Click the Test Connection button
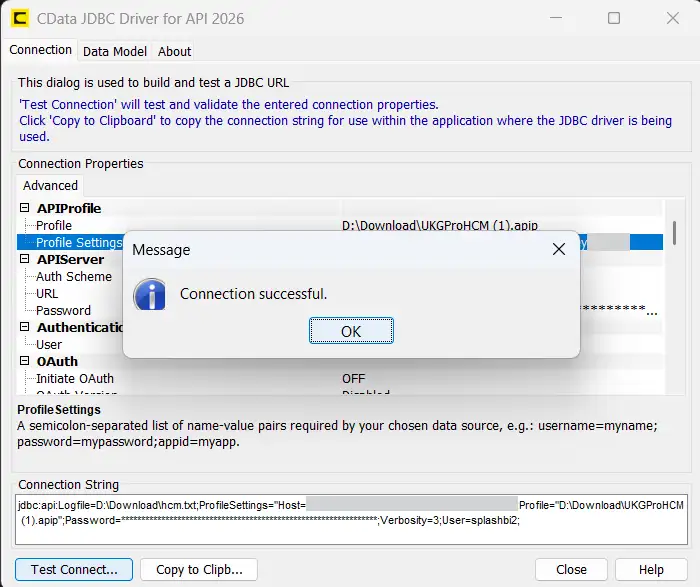Image resolution: width=700 pixels, height=587 pixels. pos(74,569)
